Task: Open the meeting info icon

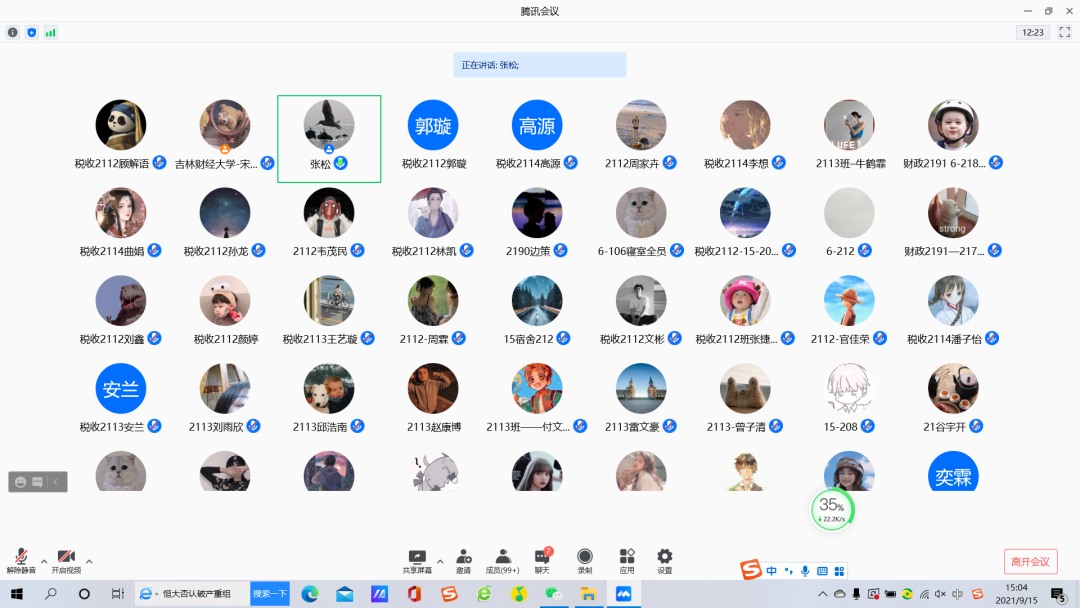Action: pyautogui.click(x=13, y=32)
